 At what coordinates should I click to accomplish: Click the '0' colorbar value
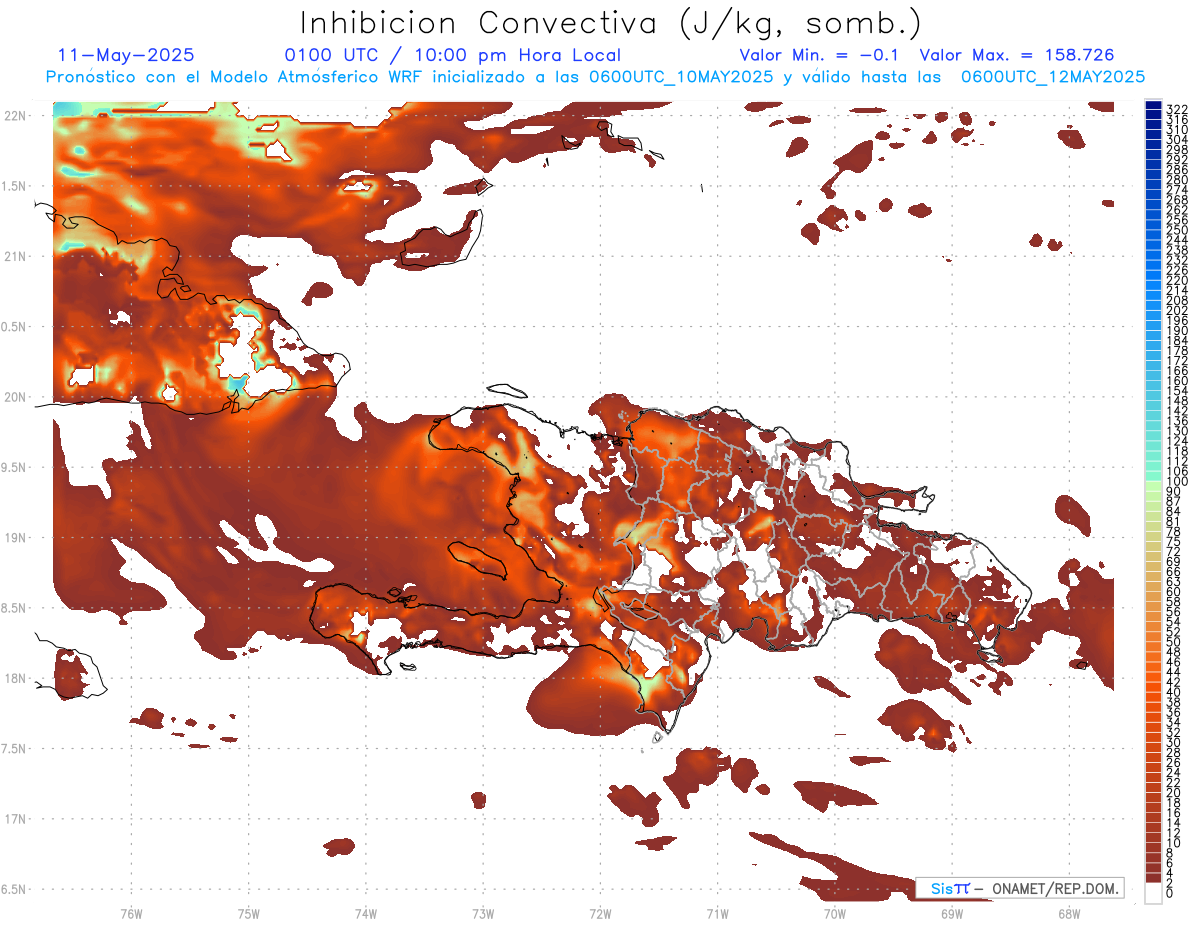(x=1170, y=893)
